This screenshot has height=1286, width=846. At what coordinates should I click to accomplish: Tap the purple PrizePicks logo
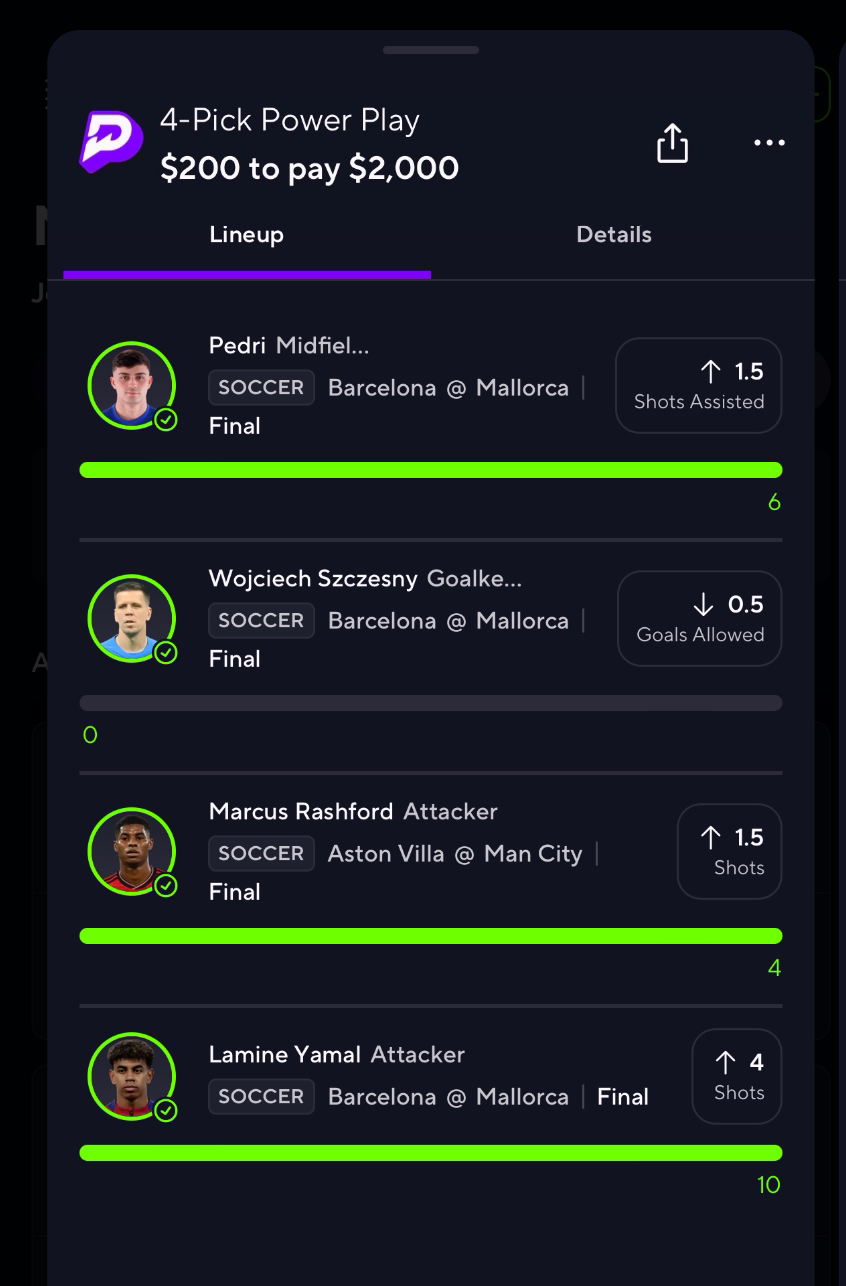(111, 142)
